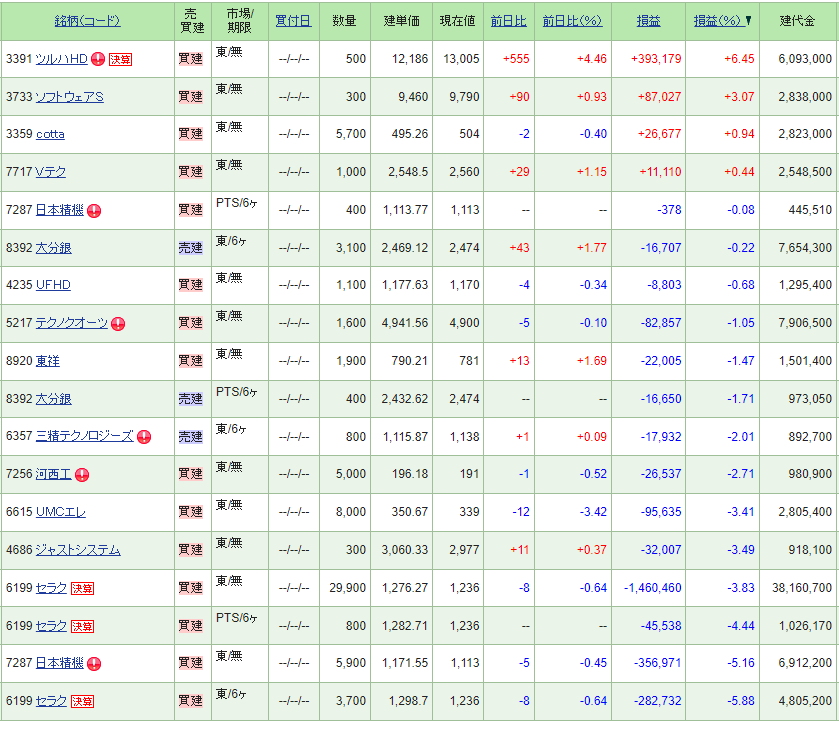
Task: Open the ジャストシステム stock link
Action: [78, 550]
